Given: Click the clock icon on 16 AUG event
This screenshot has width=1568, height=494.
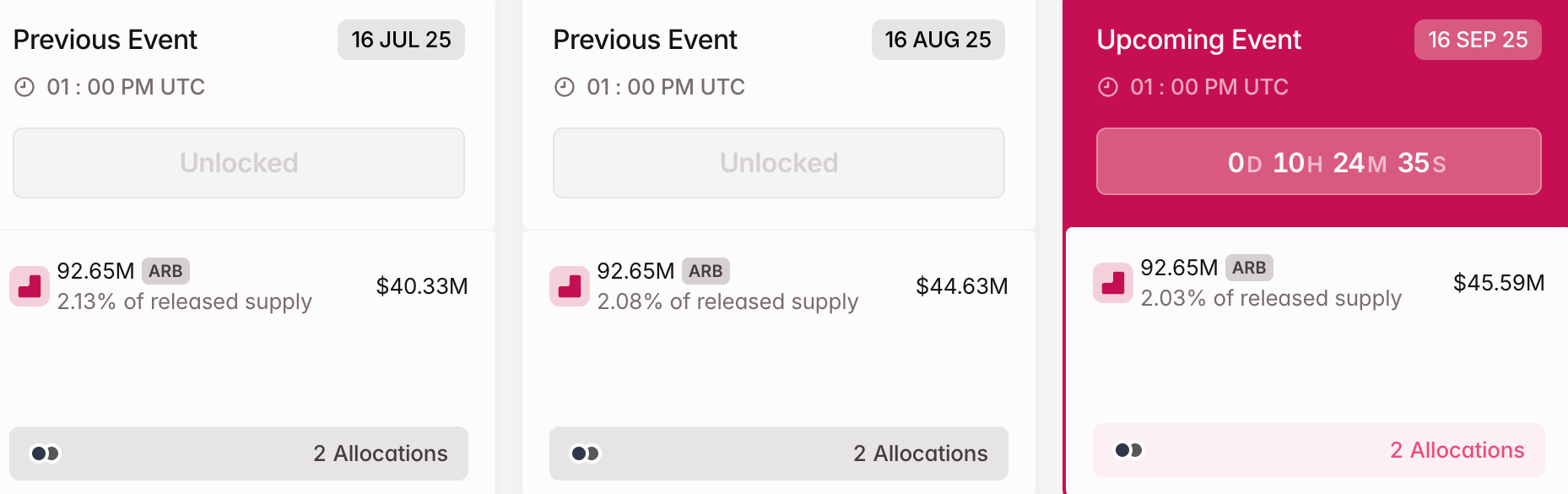Looking at the screenshot, I should coord(565,87).
